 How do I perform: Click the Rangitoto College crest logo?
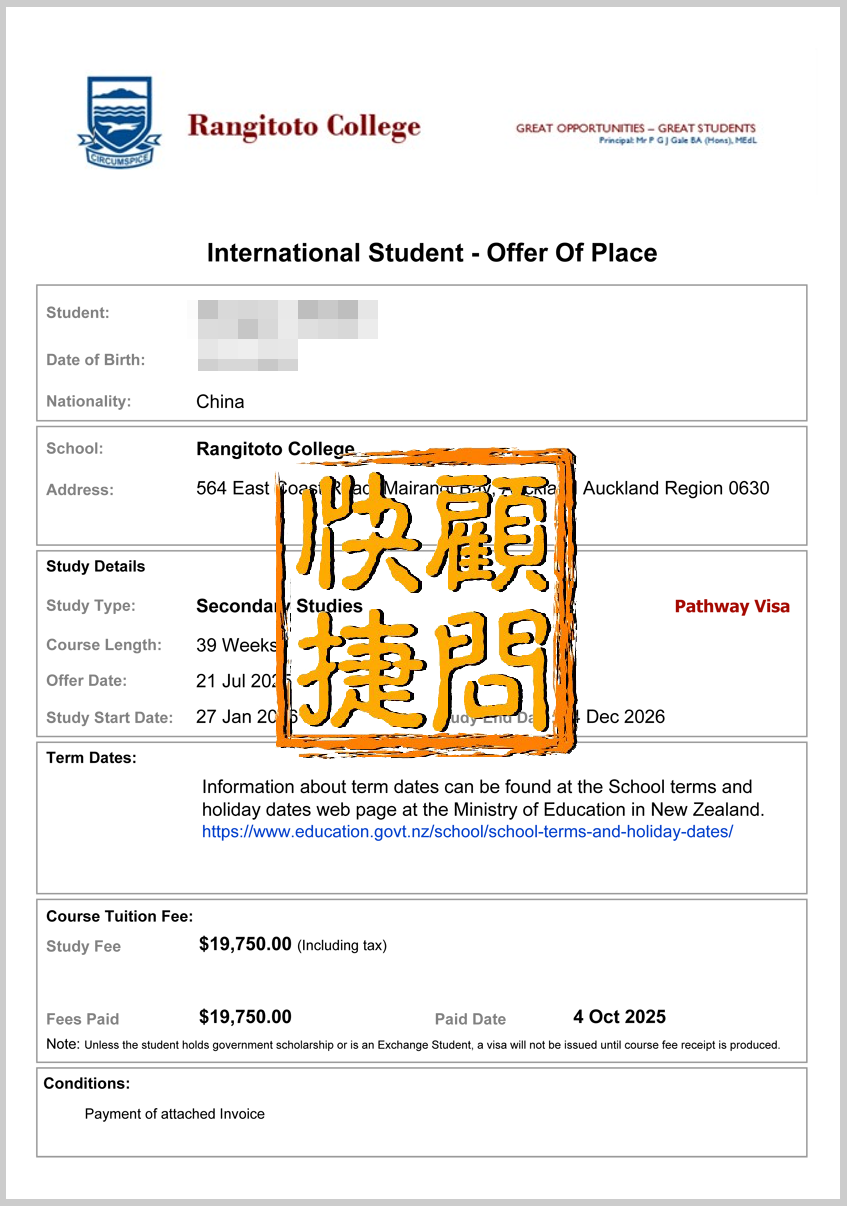point(118,120)
